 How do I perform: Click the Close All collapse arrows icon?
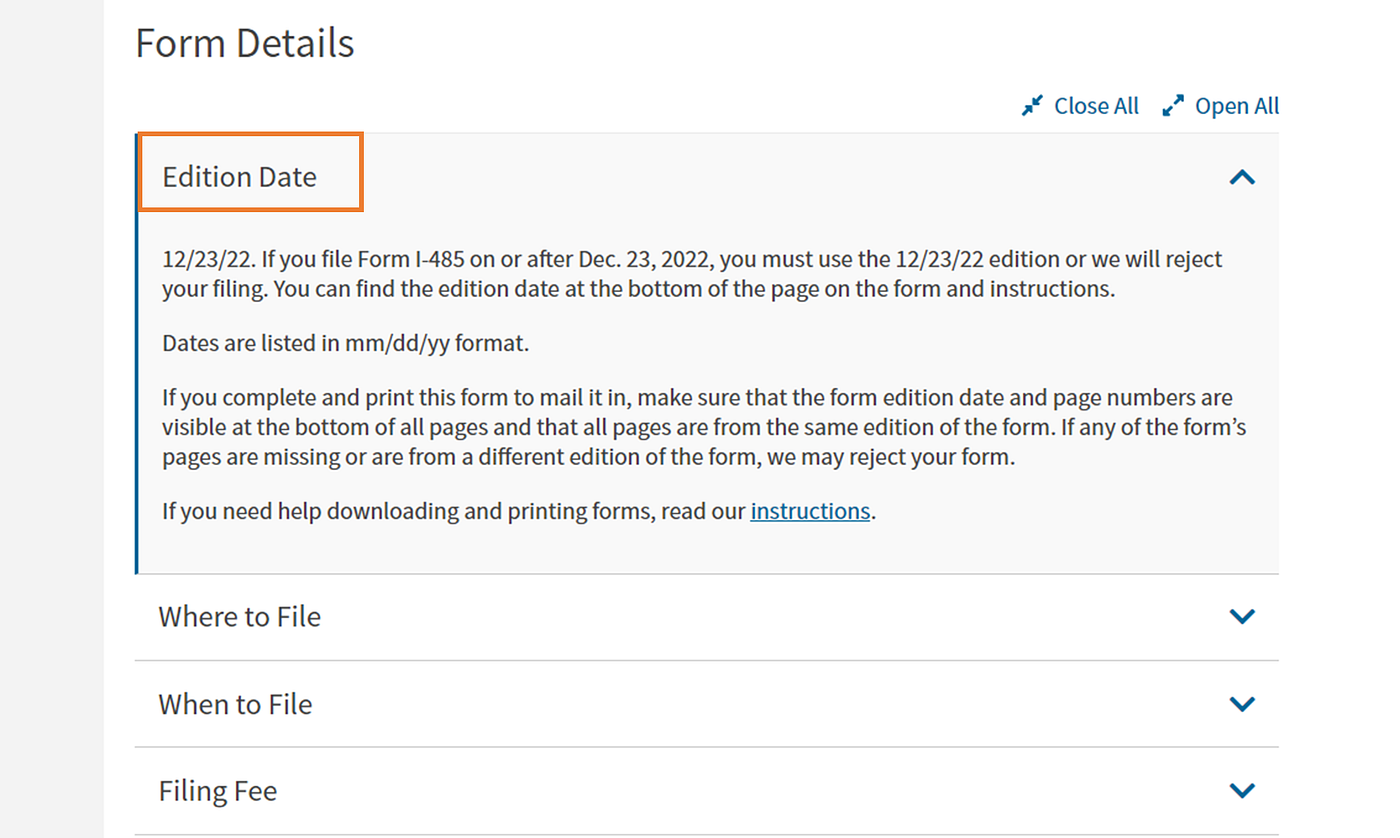coord(1032,106)
